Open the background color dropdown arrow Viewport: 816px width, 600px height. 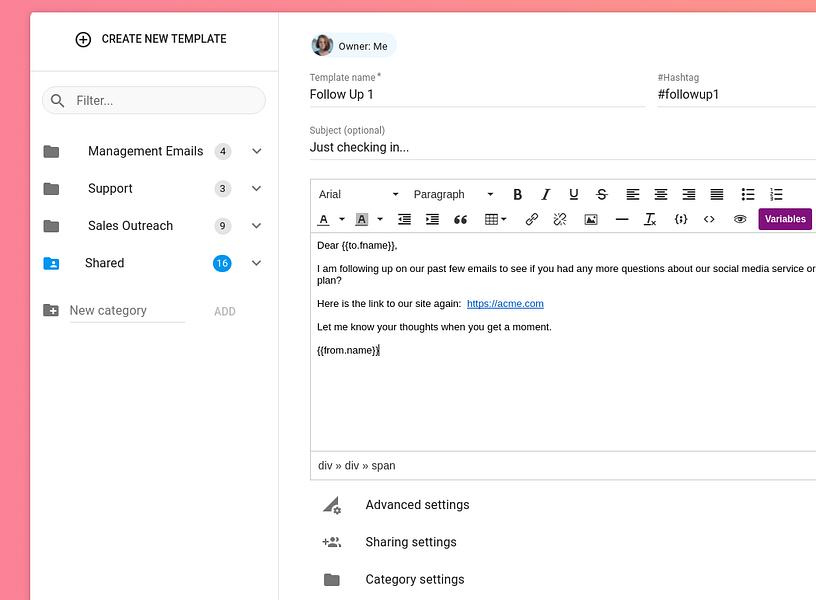tap(380, 220)
